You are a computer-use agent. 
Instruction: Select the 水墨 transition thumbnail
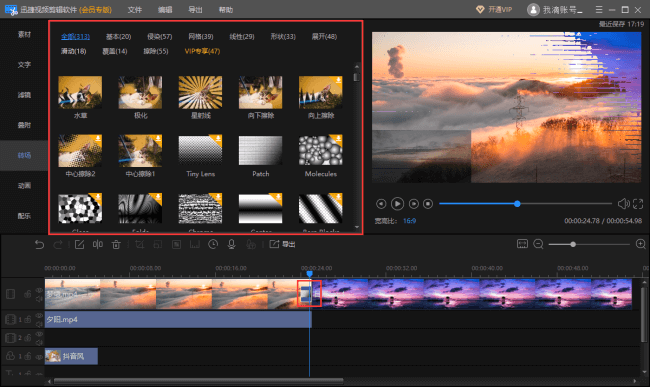[x=80, y=92]
